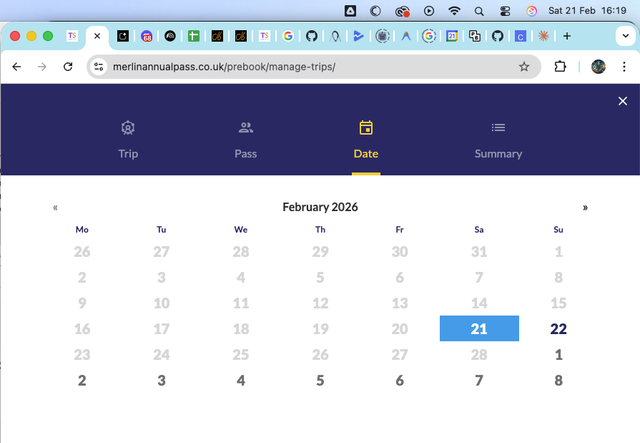Switch to the green cross tab
Screen dimensions: 640x443
[193, 36]
